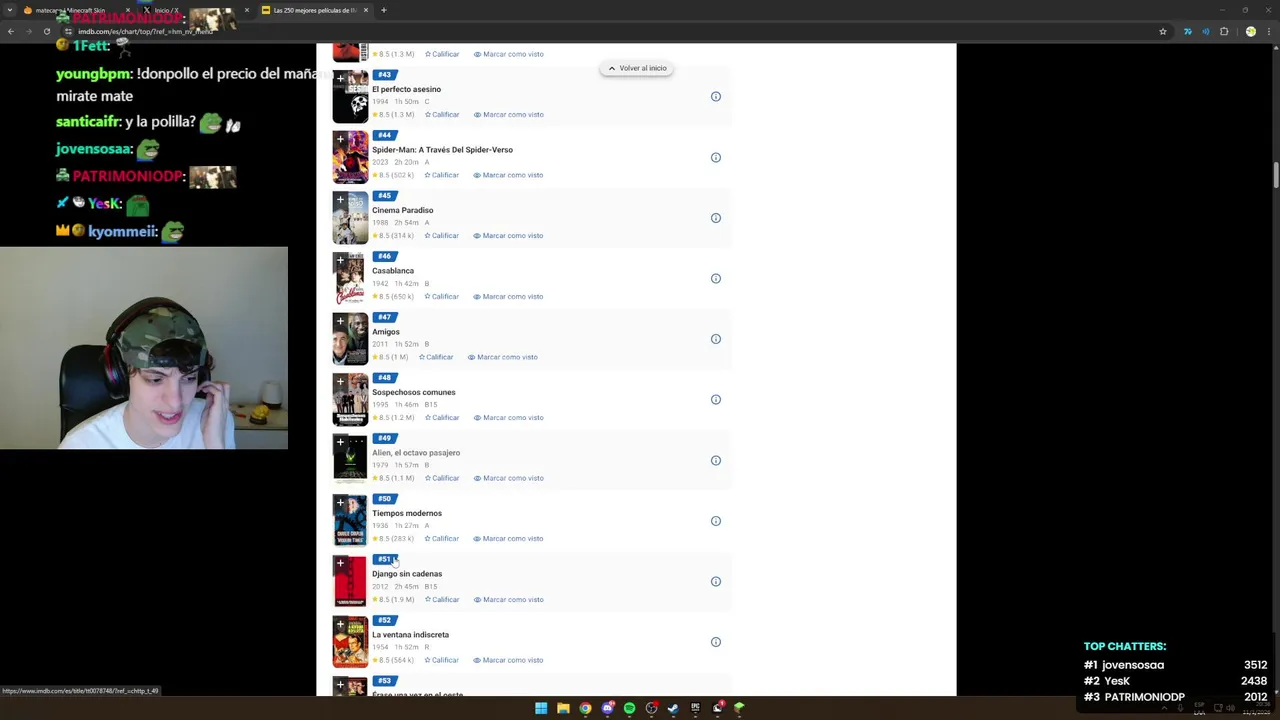Open Chrome profile avatar
This screenshot has height=720, width=1280.
(1250, 31)
